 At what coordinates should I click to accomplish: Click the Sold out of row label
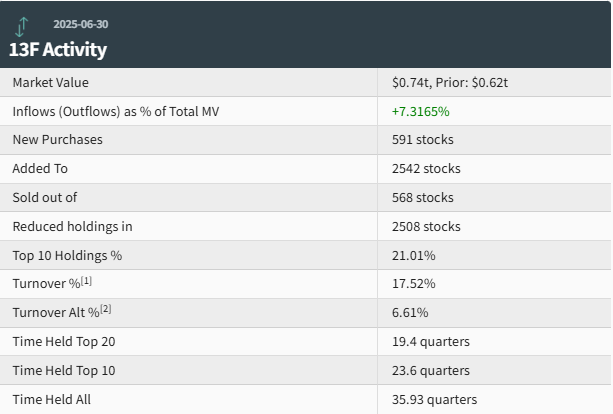click(44, 198)
